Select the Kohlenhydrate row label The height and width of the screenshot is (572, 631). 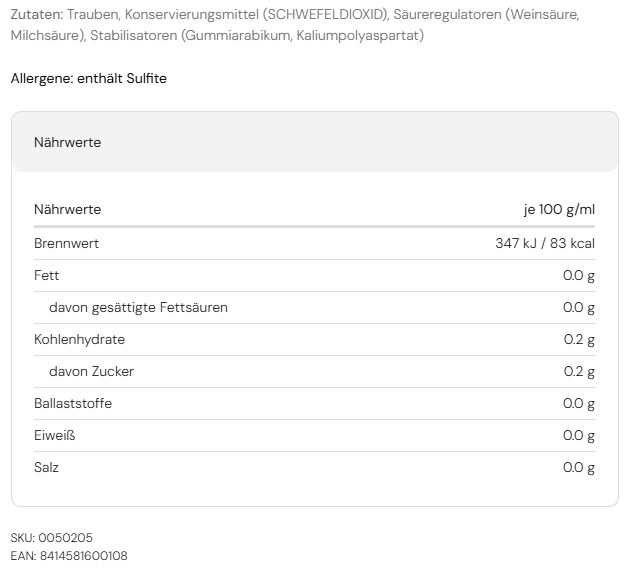click(x=79, y=339)
